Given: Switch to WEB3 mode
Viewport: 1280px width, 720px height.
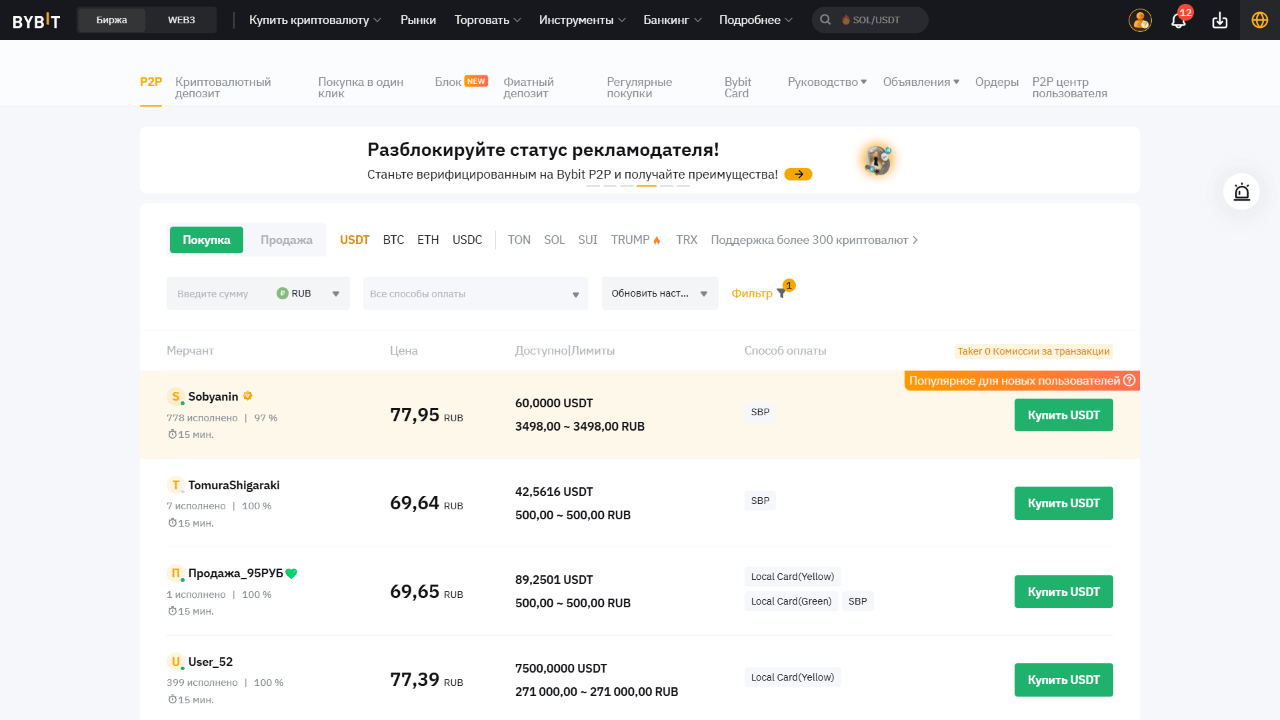Looking at the screenshot, I should (181, 20).
